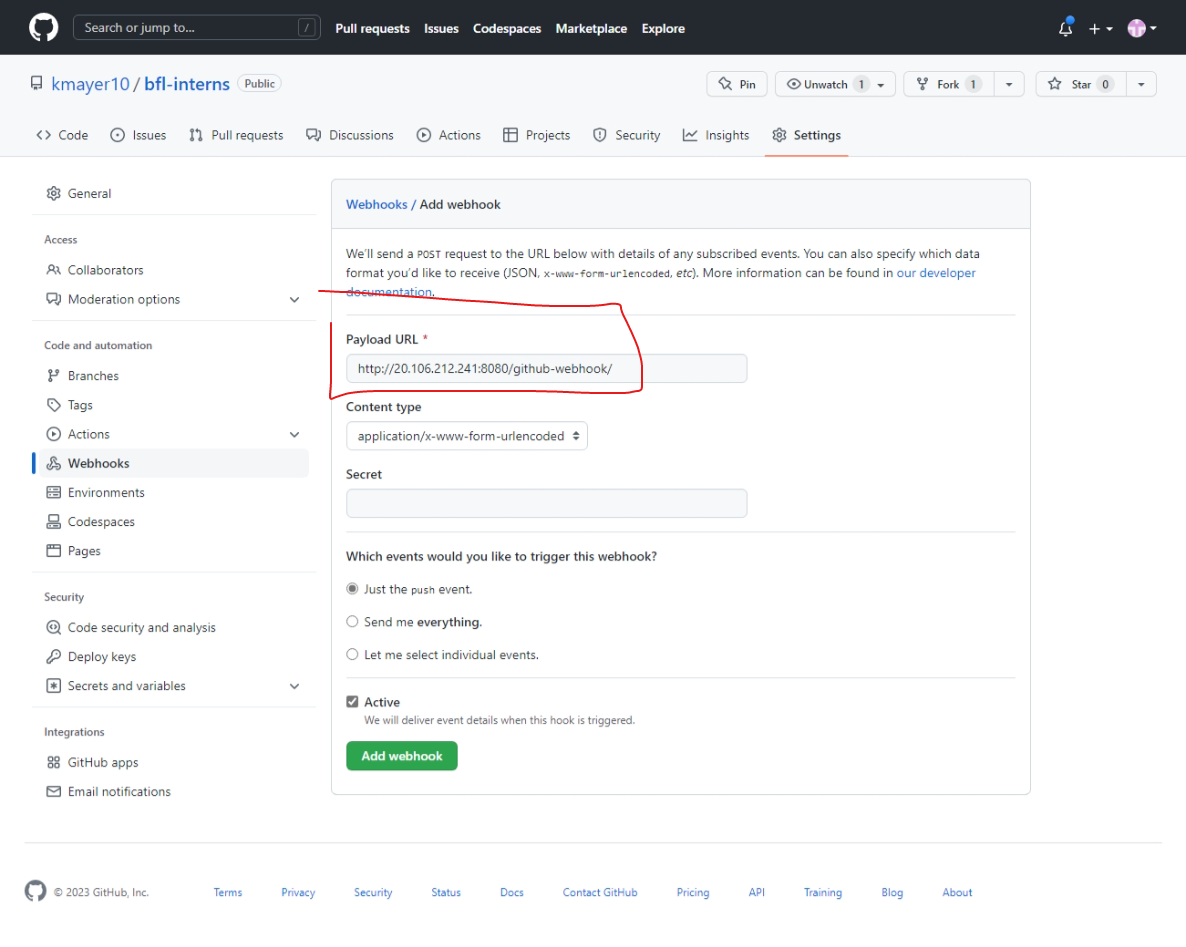
Task: Open Environments settings
Action: click(x=105, y=492)
